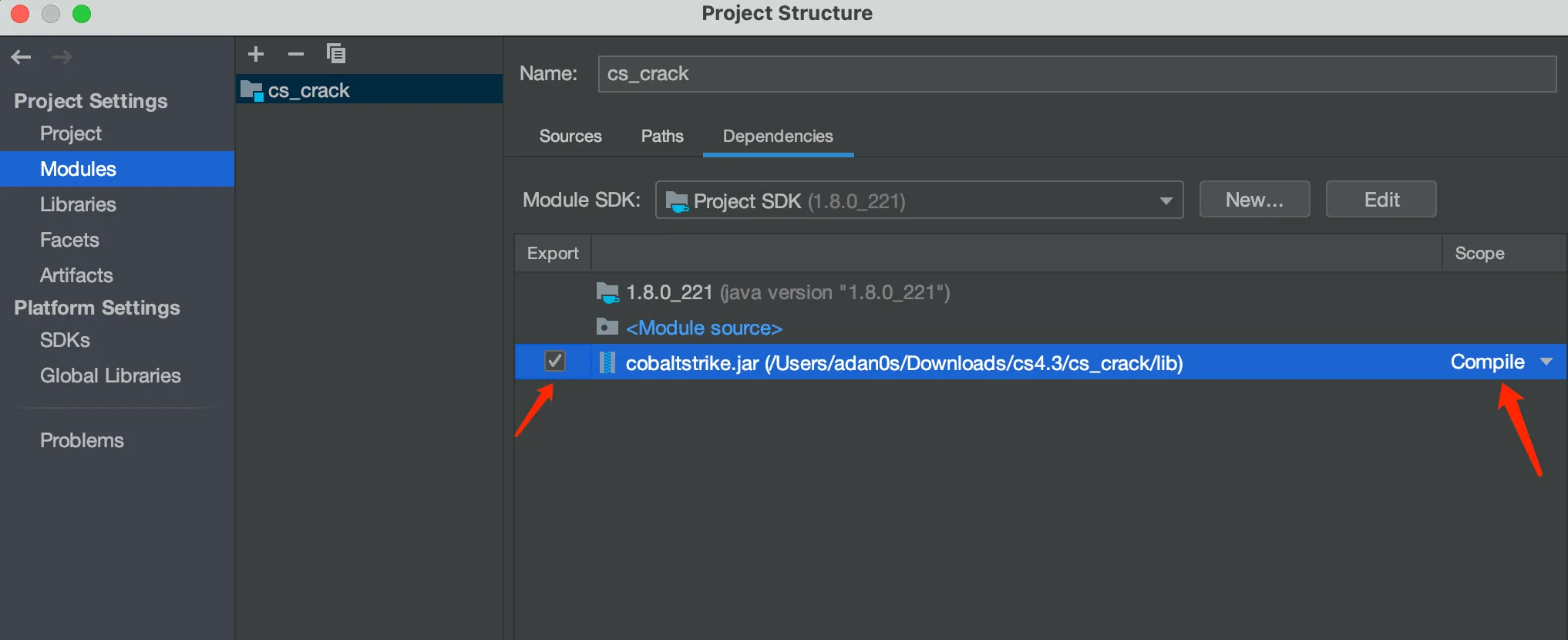The height and width of the screenshot is (640, 1568).
Task: Select the cobaltstrike.jar dependency row
Action: (1041, 362)
